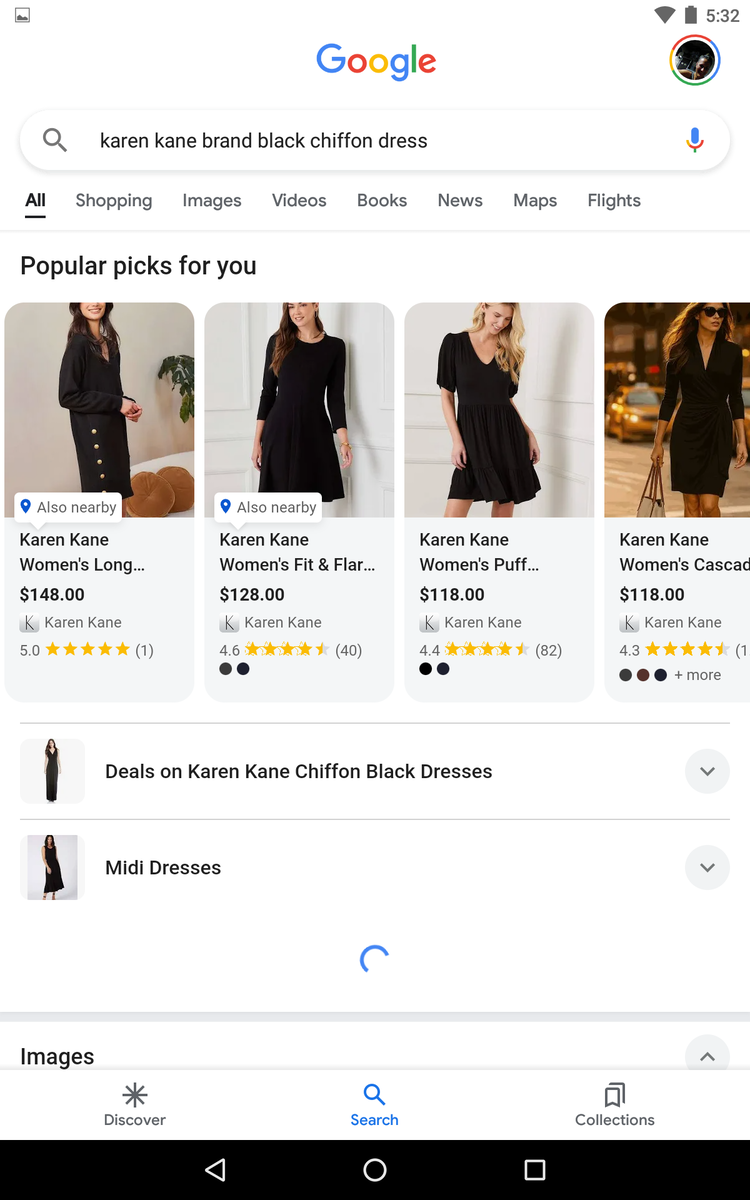Tap the Android back navigation triangle
This screenshot has width=750, height=1200.
215,1170
